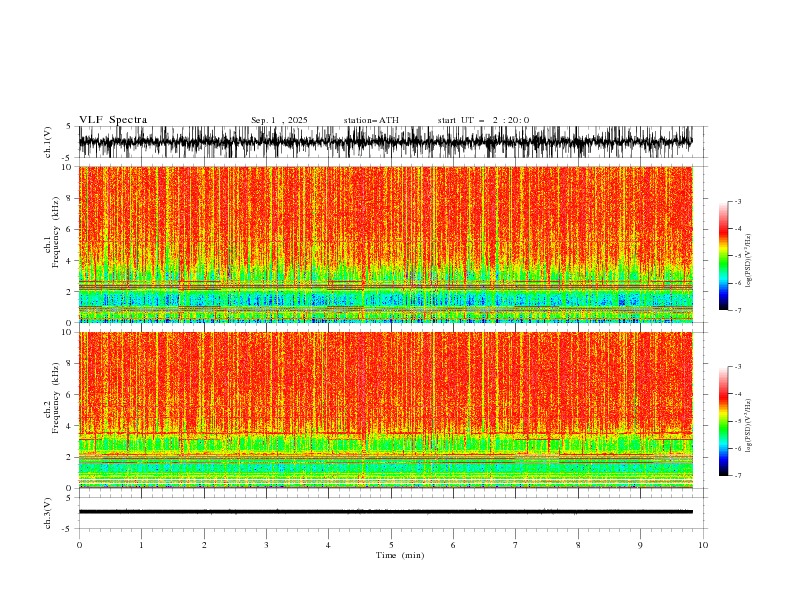792x612 pixels.
Task: Click the time axis tick label '0'
Action: click(x=79, y=545)
